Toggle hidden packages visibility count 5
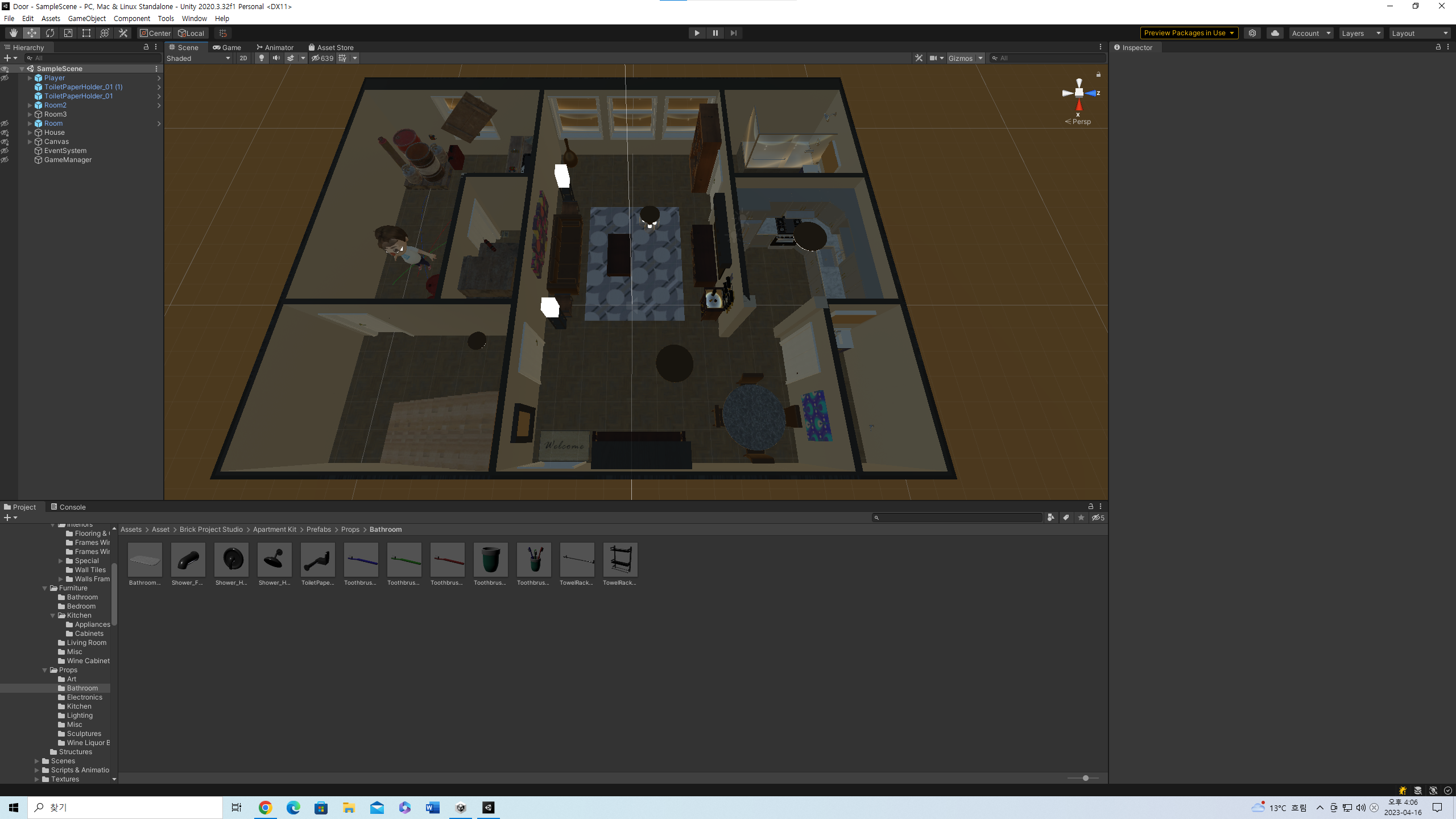Image resolution: width=1456 pixels, height=819 pixels. pyautogui.click(x=1098, y=518)
